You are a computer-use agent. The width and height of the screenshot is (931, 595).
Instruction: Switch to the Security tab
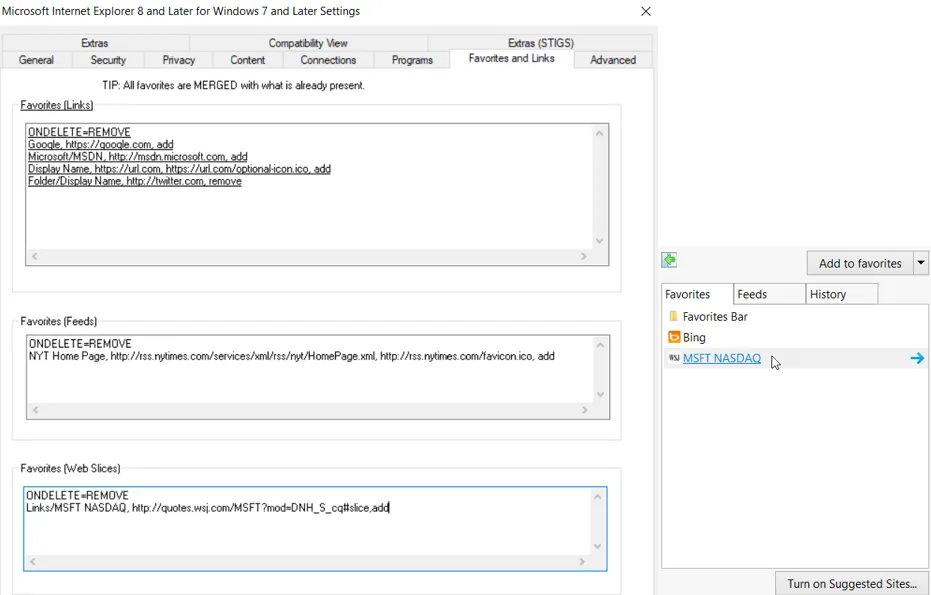[108, 60]
